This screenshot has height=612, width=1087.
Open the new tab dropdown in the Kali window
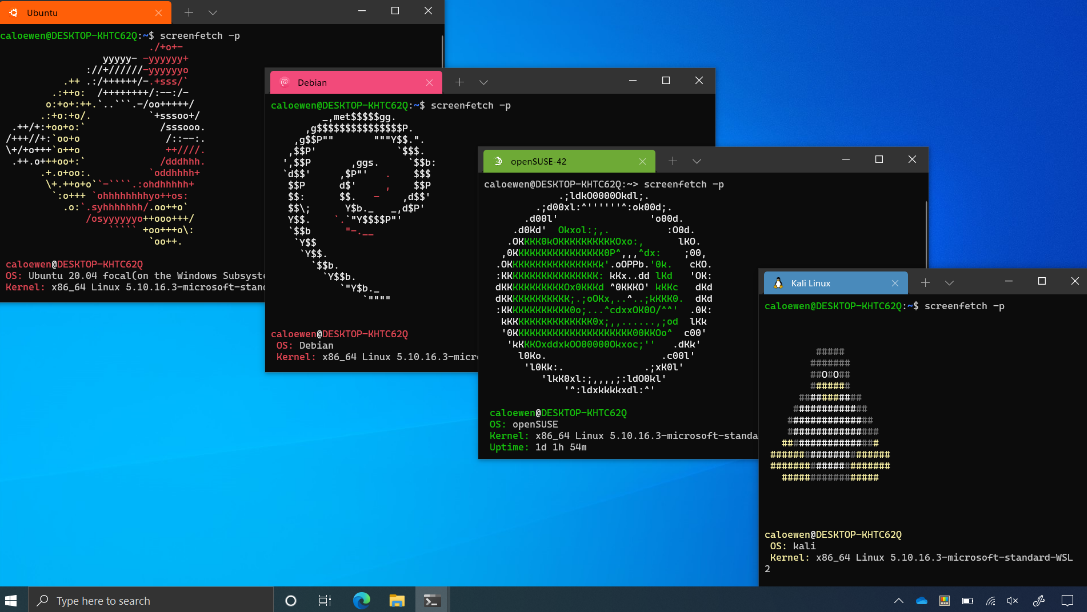[x=950, y=282]
